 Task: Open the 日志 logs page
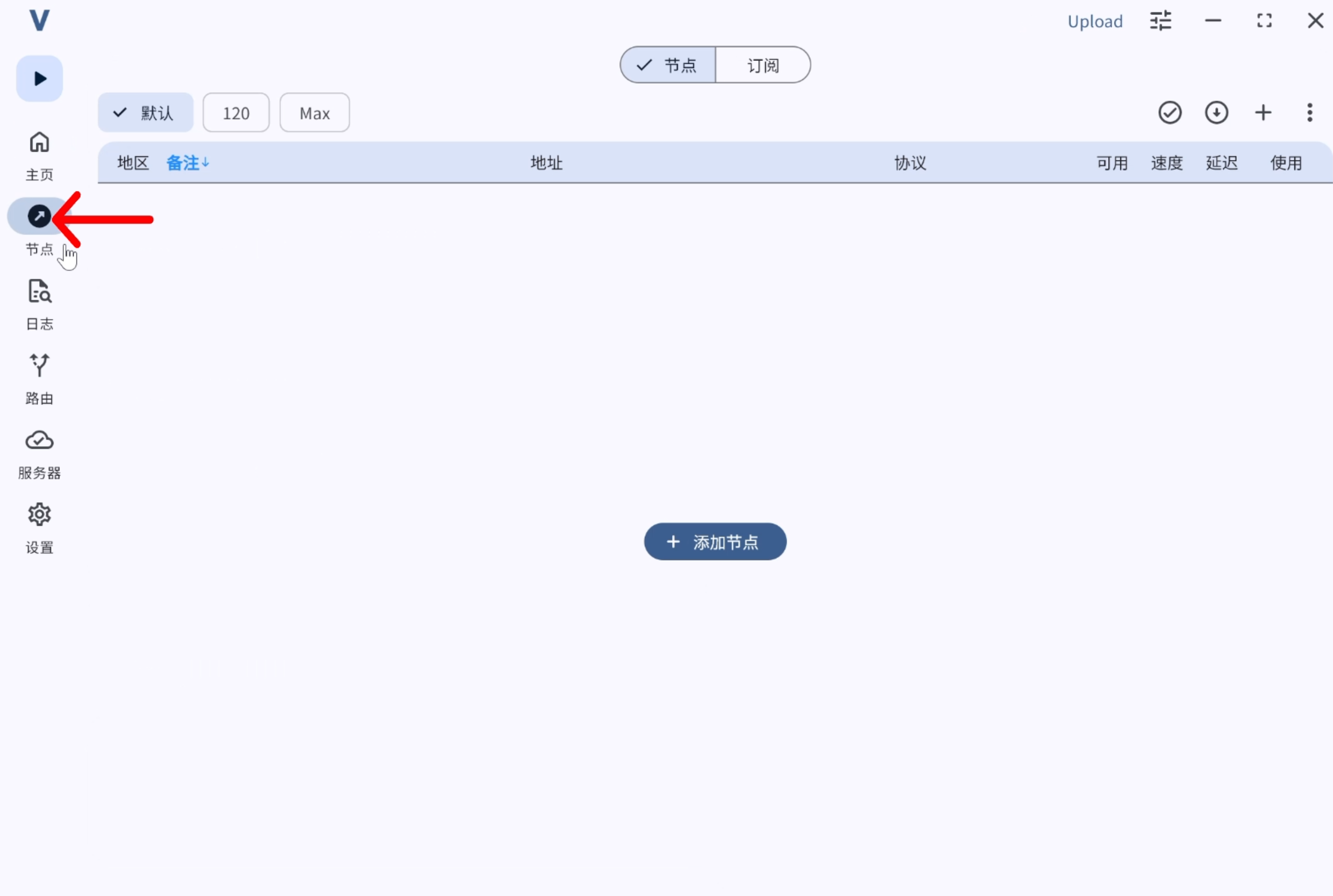pyautogui.click(x=40, y=306)
